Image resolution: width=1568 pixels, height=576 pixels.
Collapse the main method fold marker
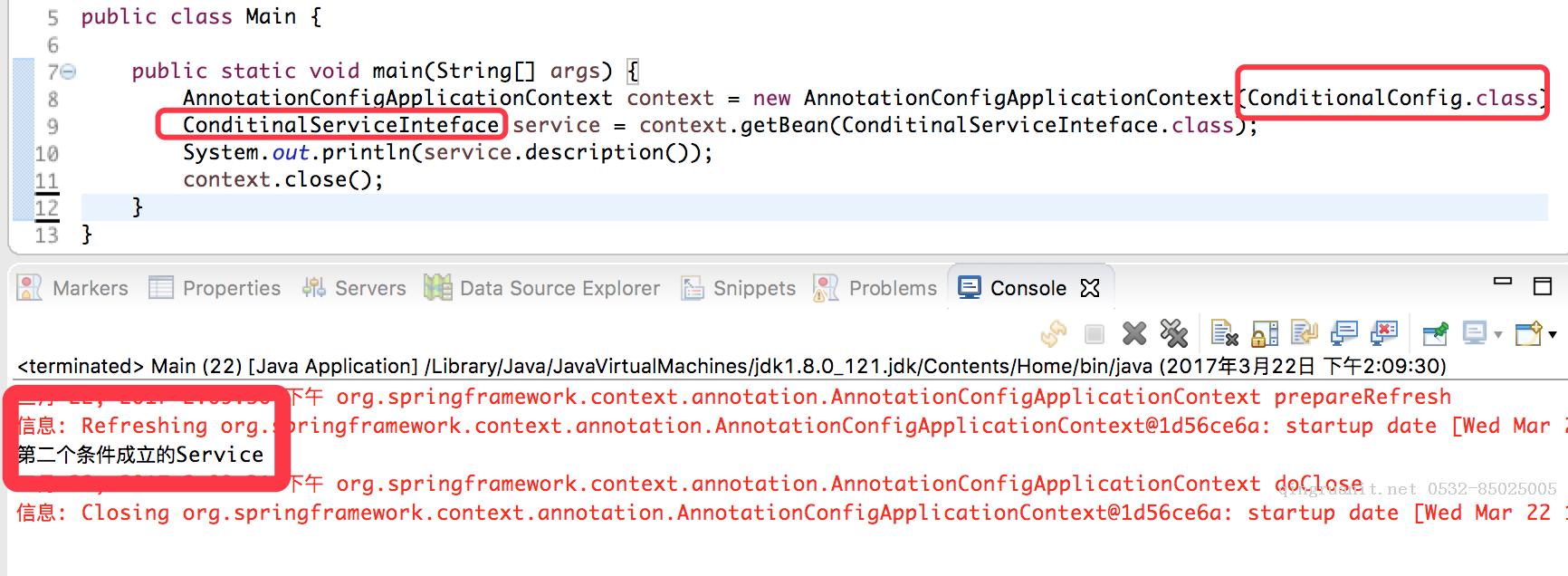(68, 72)
